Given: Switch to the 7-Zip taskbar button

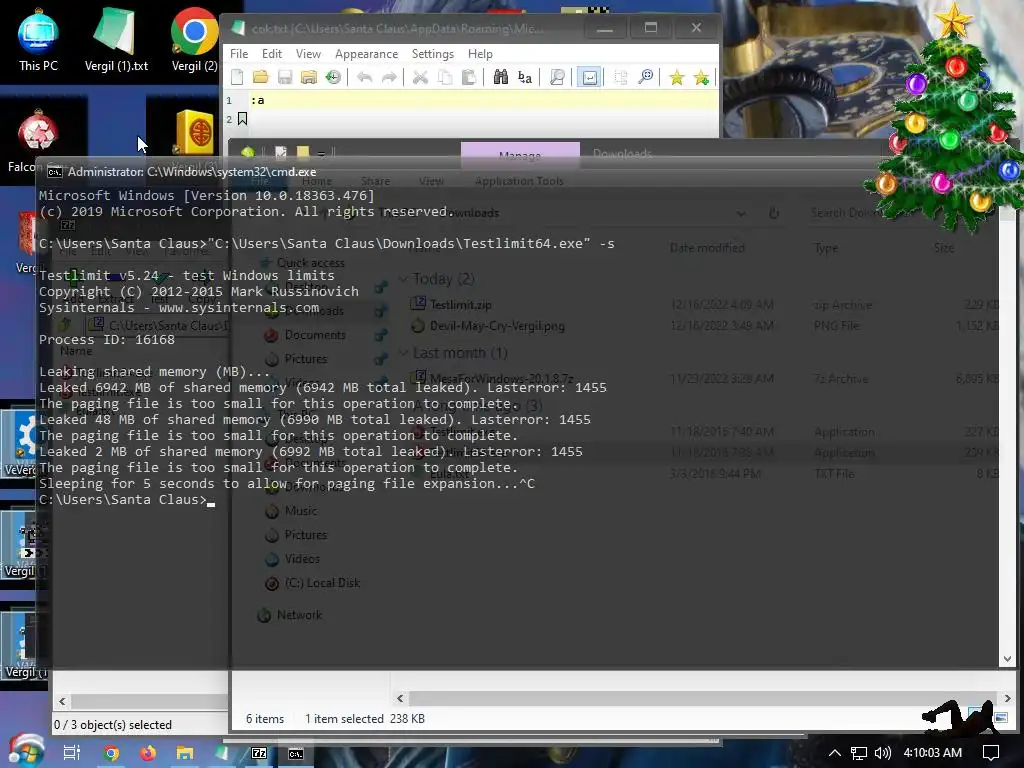Looking at the screenshot, I should click(259, 754).
